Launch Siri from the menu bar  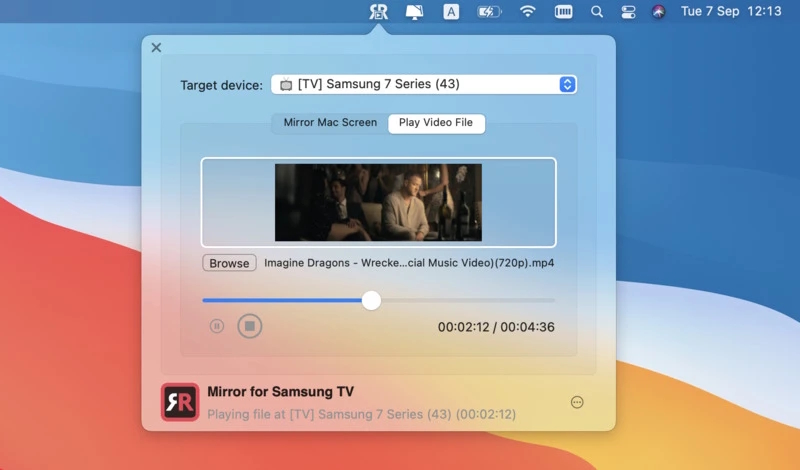point(659,11)
